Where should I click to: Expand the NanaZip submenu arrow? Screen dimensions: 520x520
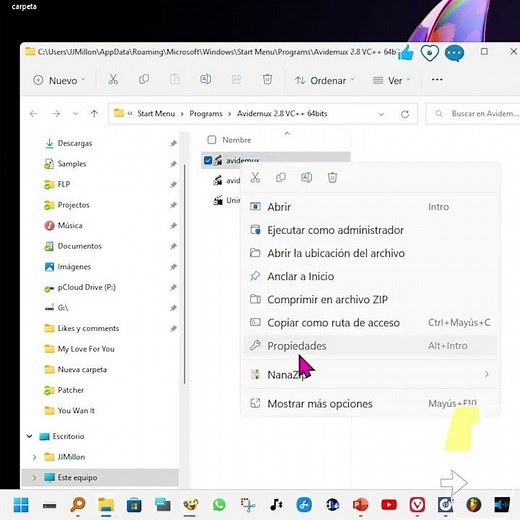[x=487, y=374]
